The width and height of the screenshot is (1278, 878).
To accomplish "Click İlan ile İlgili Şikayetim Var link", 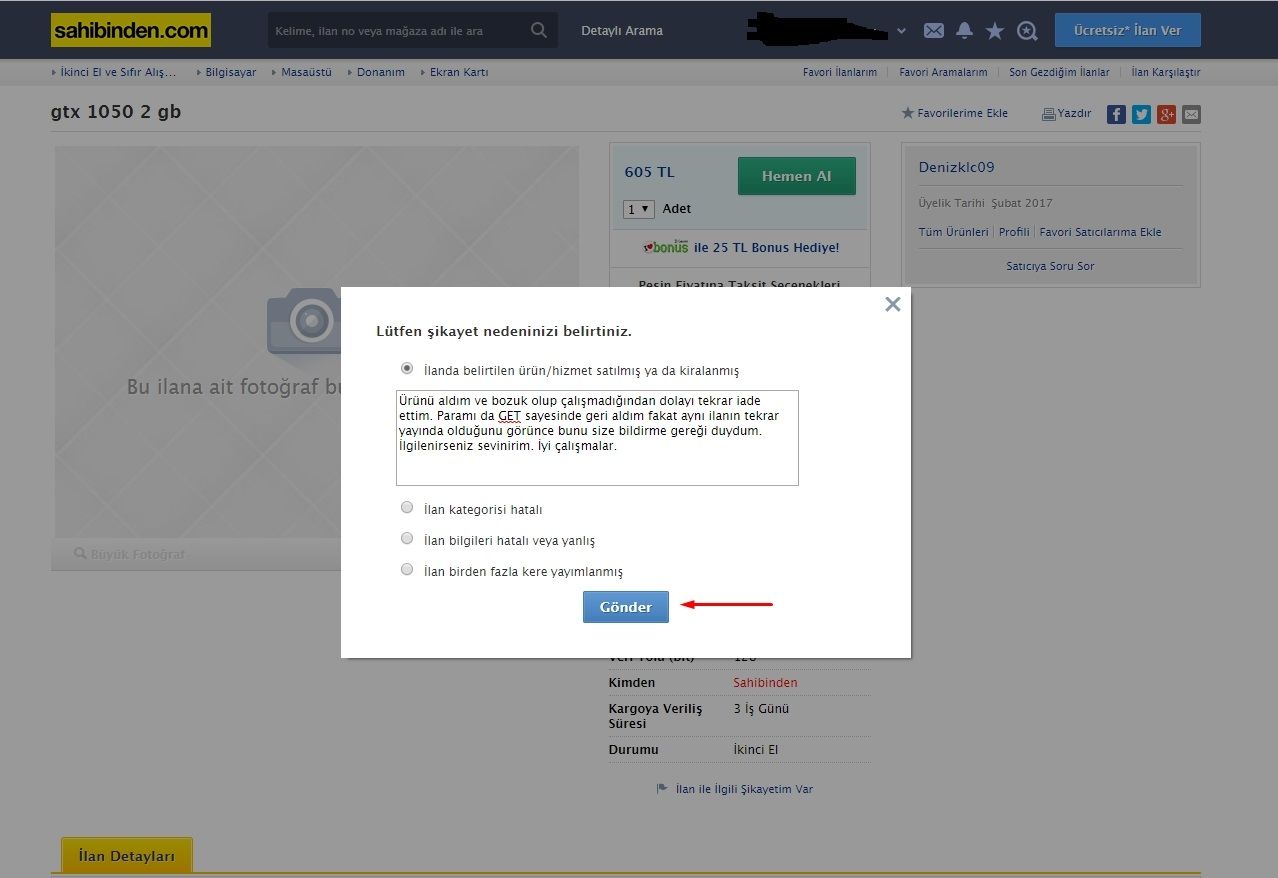I will click(736, 789).
